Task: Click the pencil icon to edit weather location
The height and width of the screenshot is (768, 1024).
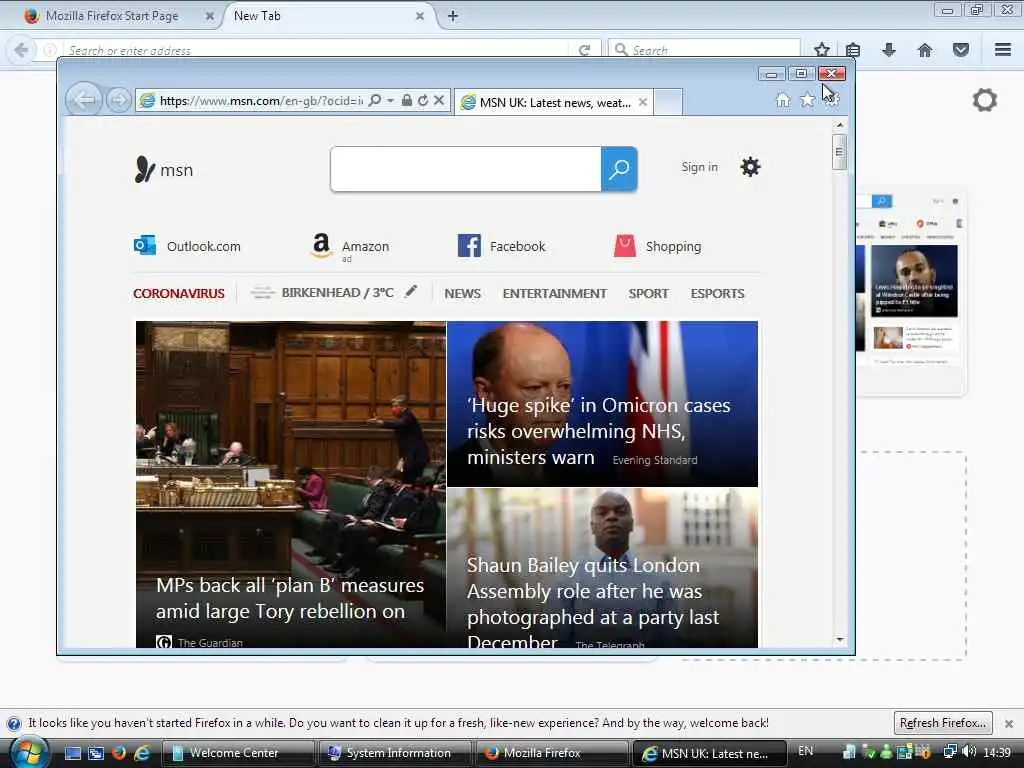Action: tap(410, 292)
